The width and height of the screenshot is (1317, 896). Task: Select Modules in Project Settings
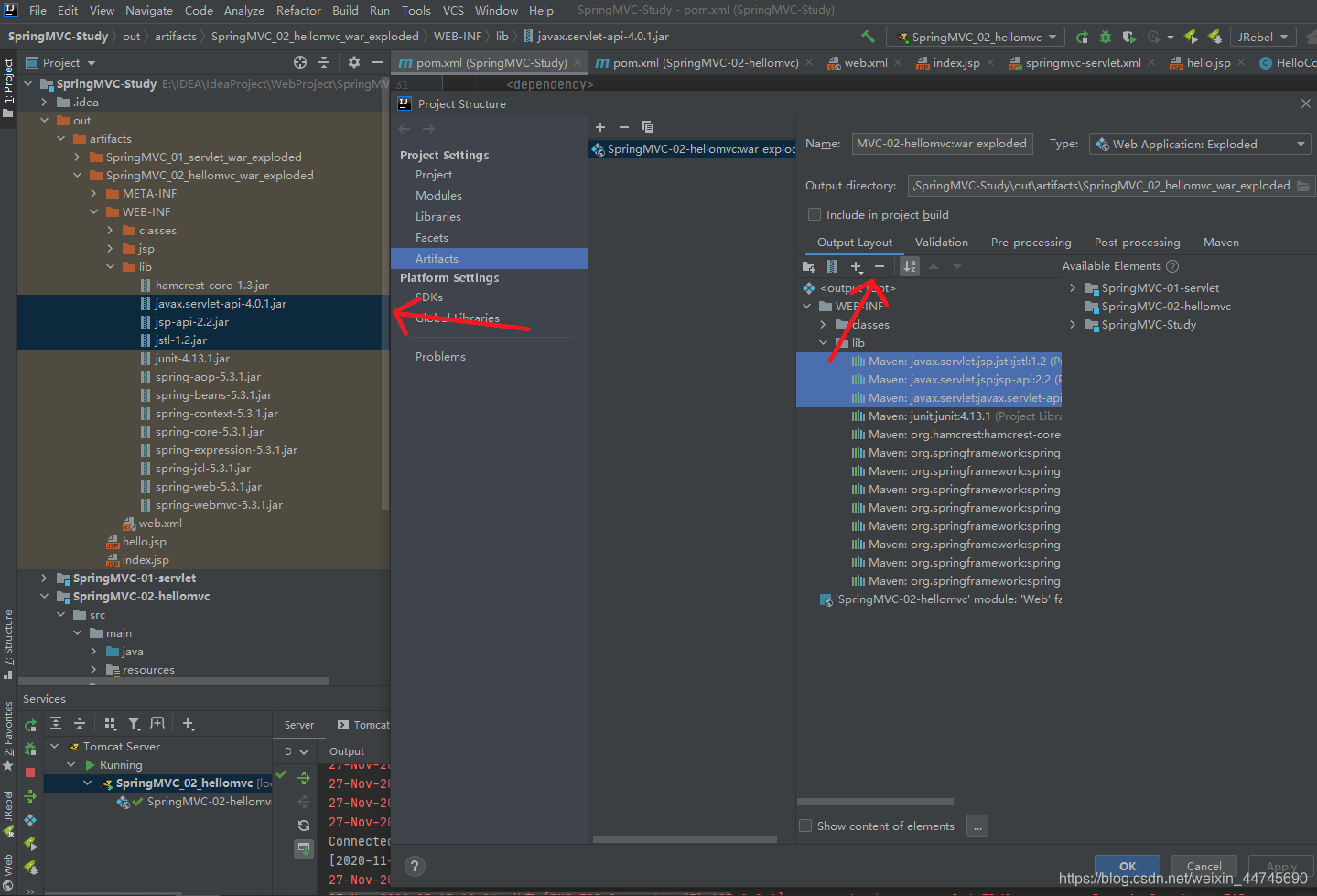coord(438,196)
